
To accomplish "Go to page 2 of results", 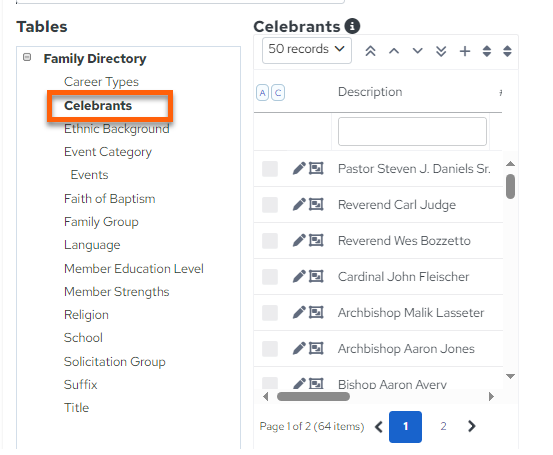I will pos(443,426).
